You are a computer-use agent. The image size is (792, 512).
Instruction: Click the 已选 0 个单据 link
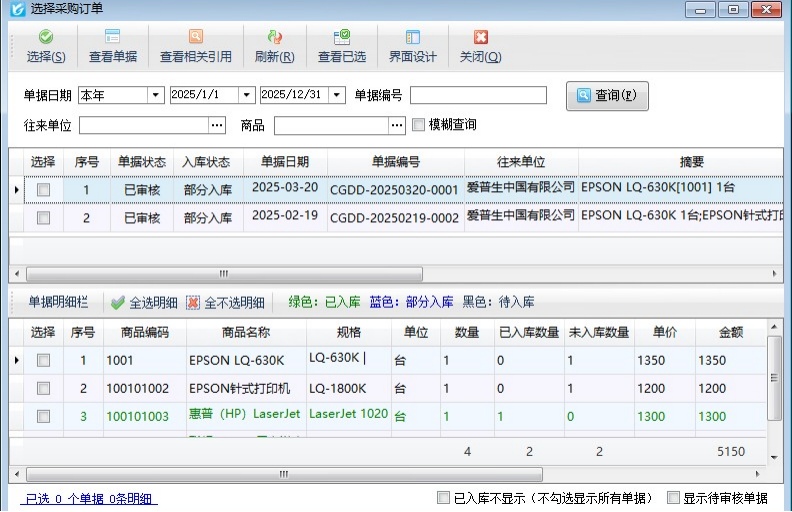click(x=91, y=498)
